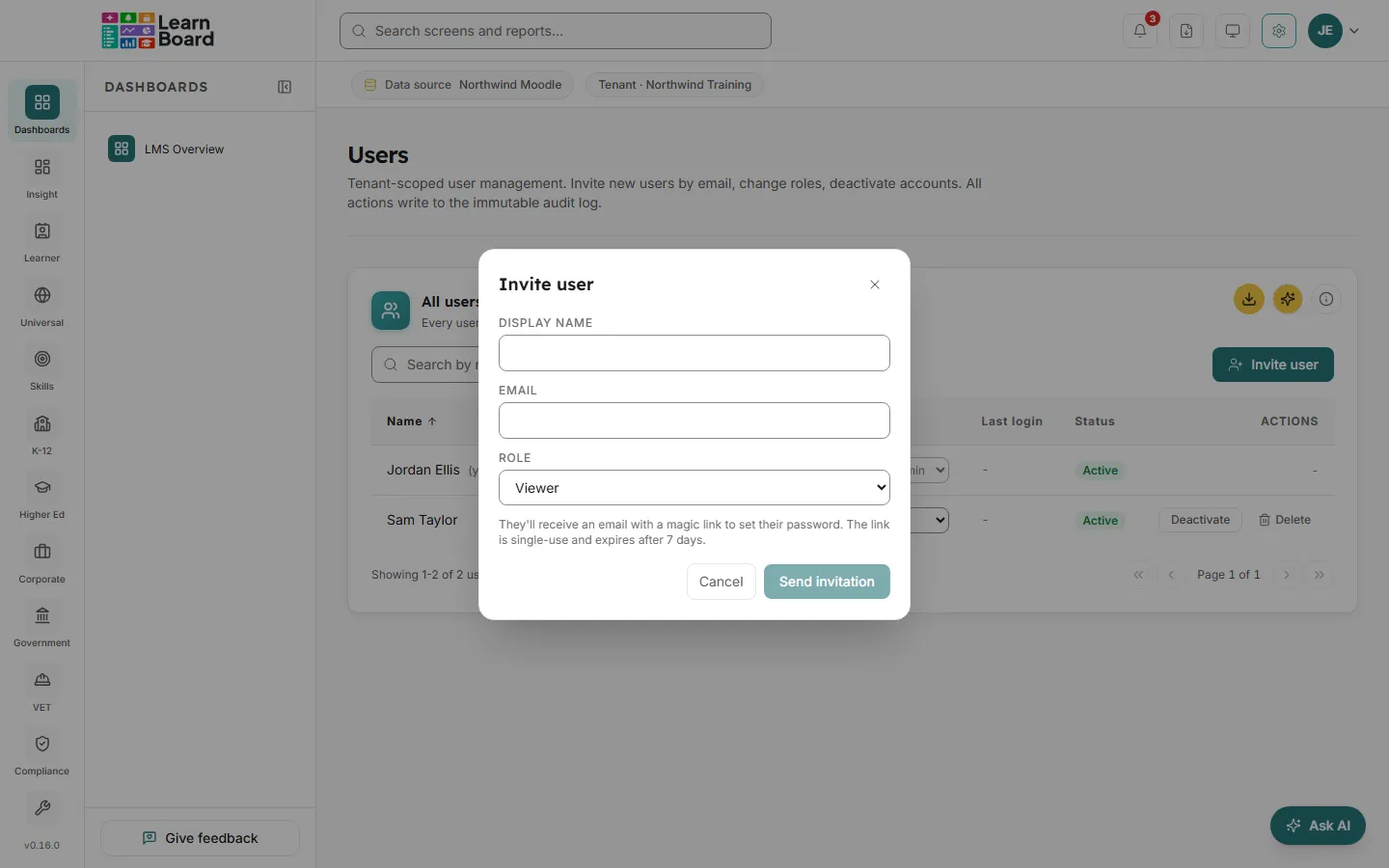The image size is (1389, 868).
Task: Sort the table by Name column
Action: point(412,421)
